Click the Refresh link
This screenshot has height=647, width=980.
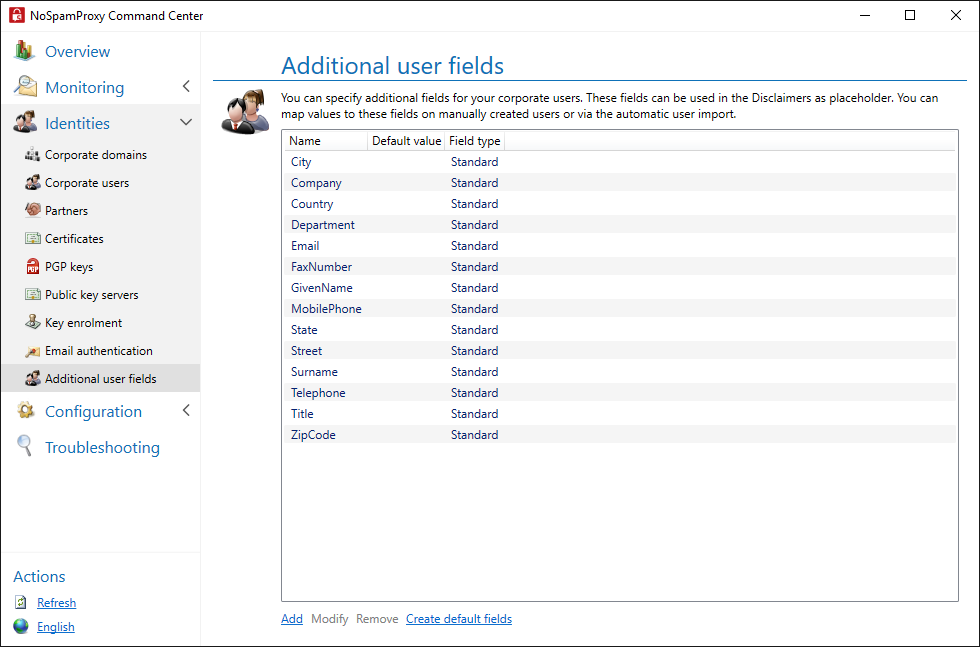56,603
